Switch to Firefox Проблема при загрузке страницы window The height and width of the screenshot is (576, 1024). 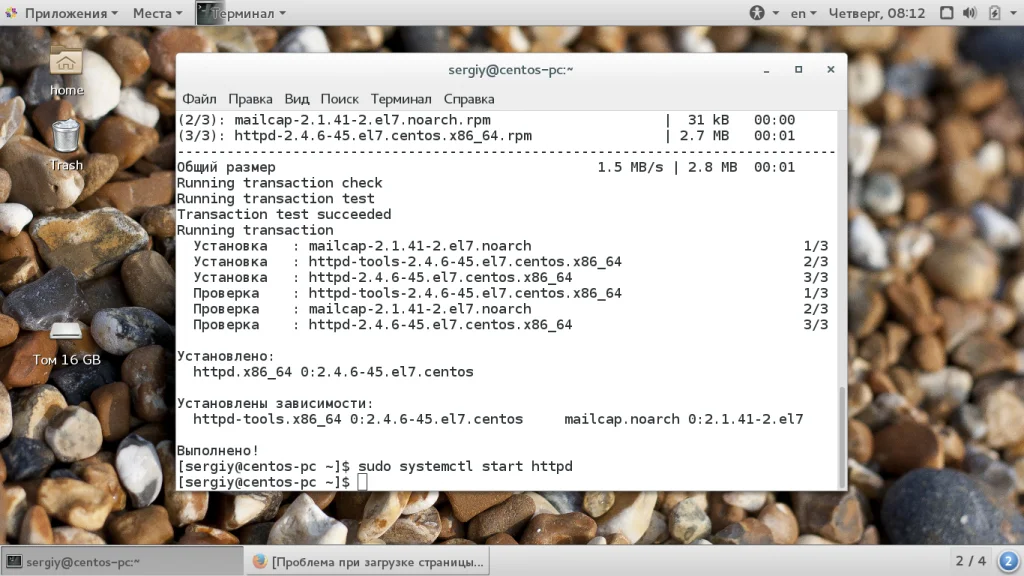[368, 562]
